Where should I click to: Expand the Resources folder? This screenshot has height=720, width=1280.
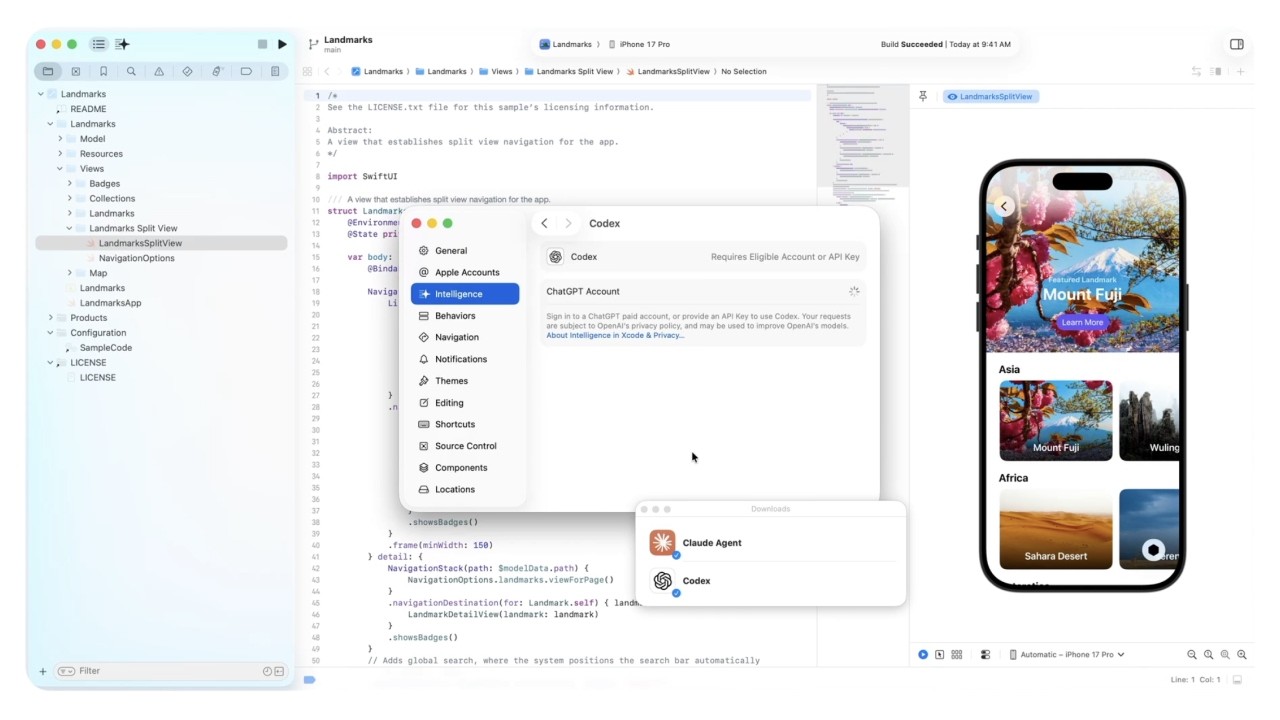click(60, 154)
